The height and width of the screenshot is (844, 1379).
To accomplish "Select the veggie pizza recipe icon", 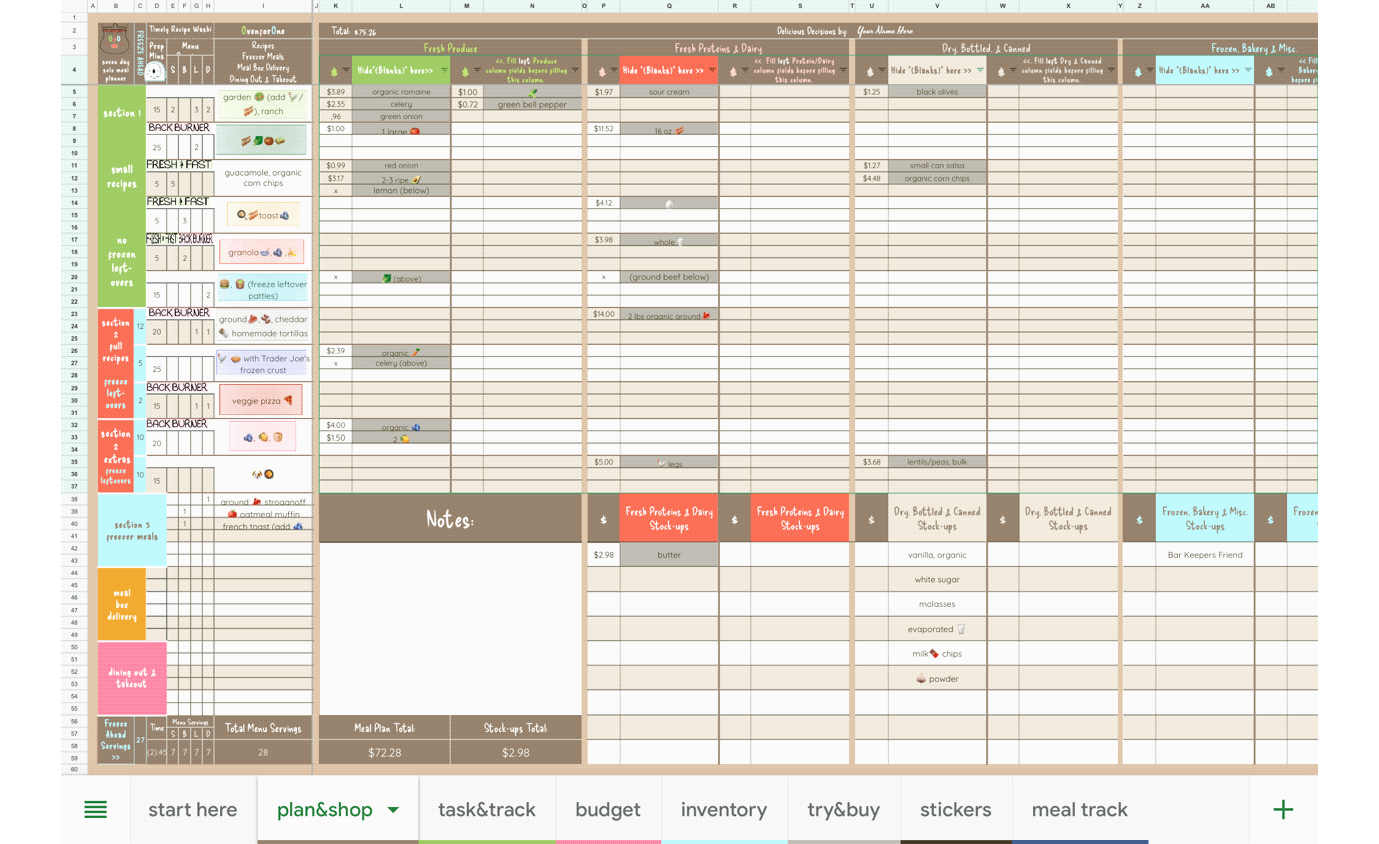I will coord(261,399).
